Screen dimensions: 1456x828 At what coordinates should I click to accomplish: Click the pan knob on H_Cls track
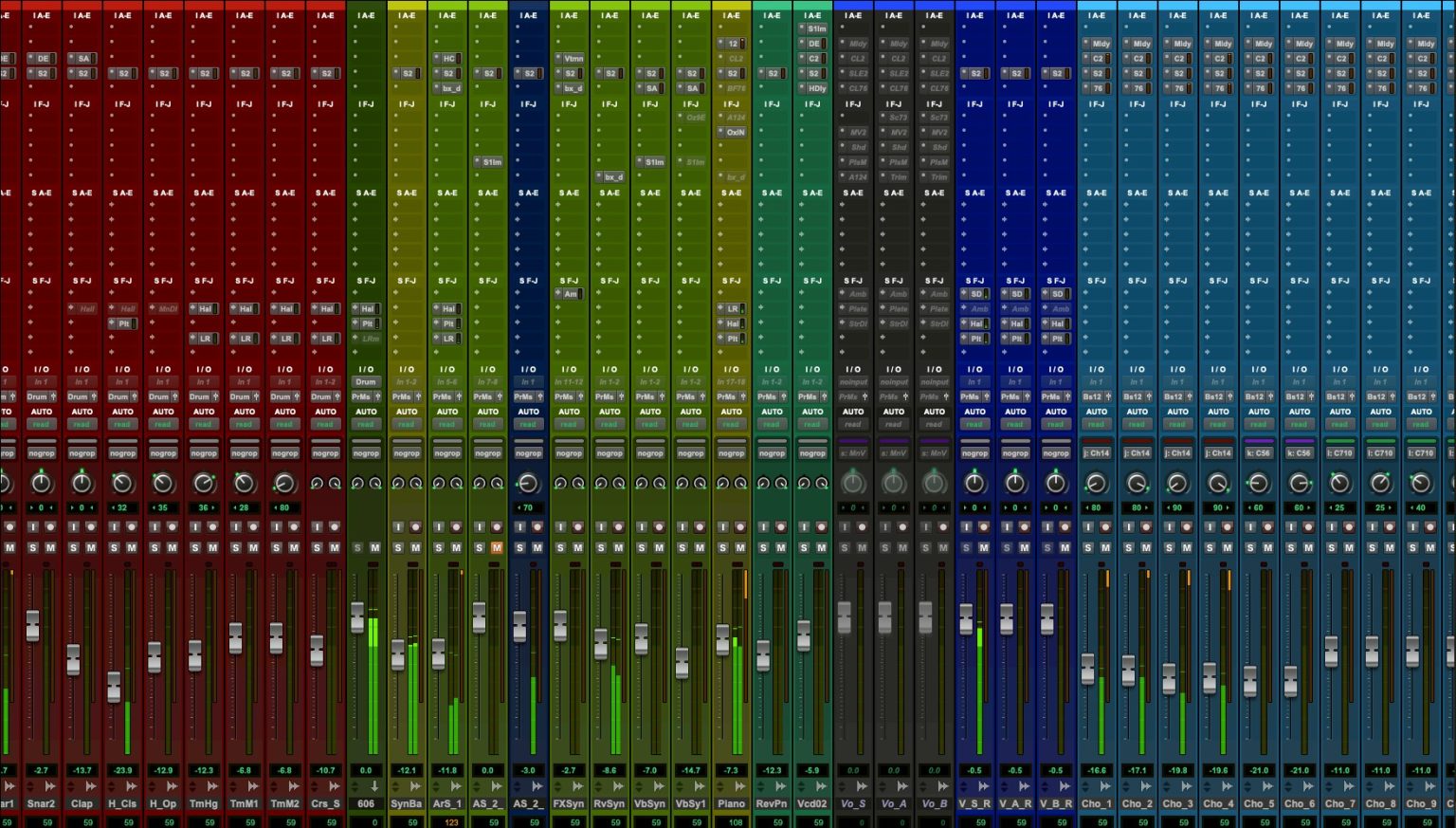tap(122, 484)
